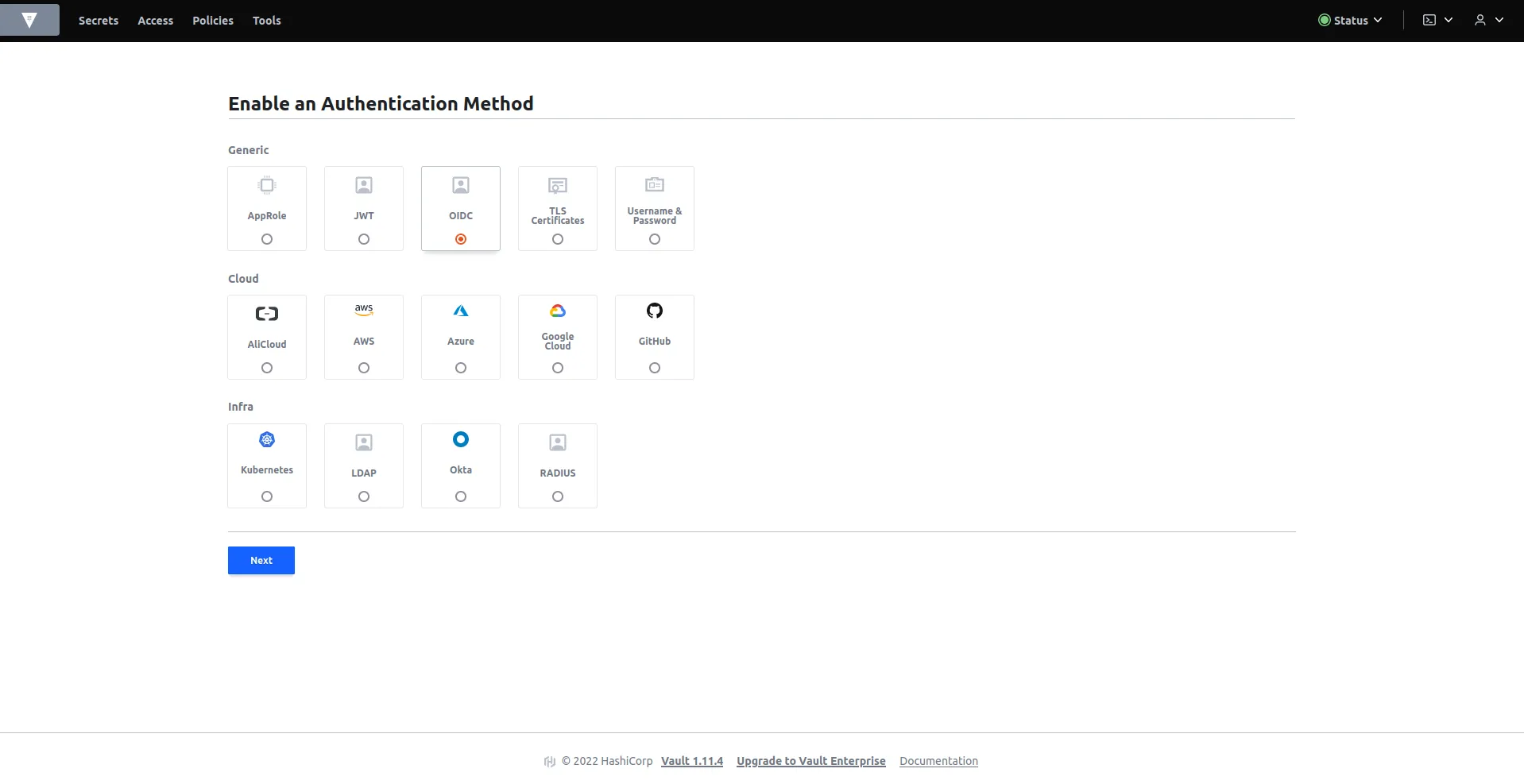This screenshot has width=1524, height=784.
Task: Click the Okta ring logo icon
Action: [x=461, y=439]
